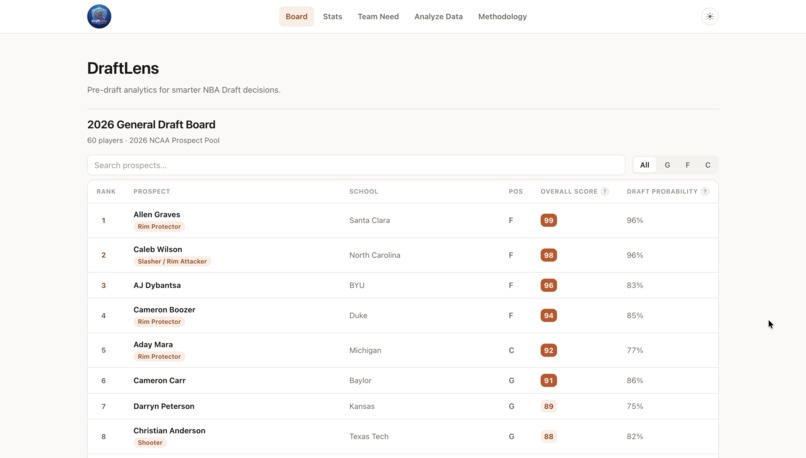Screen dimensions: 806x458
Task: Click the DraftLens logo icon
Action: pos(99,16)
